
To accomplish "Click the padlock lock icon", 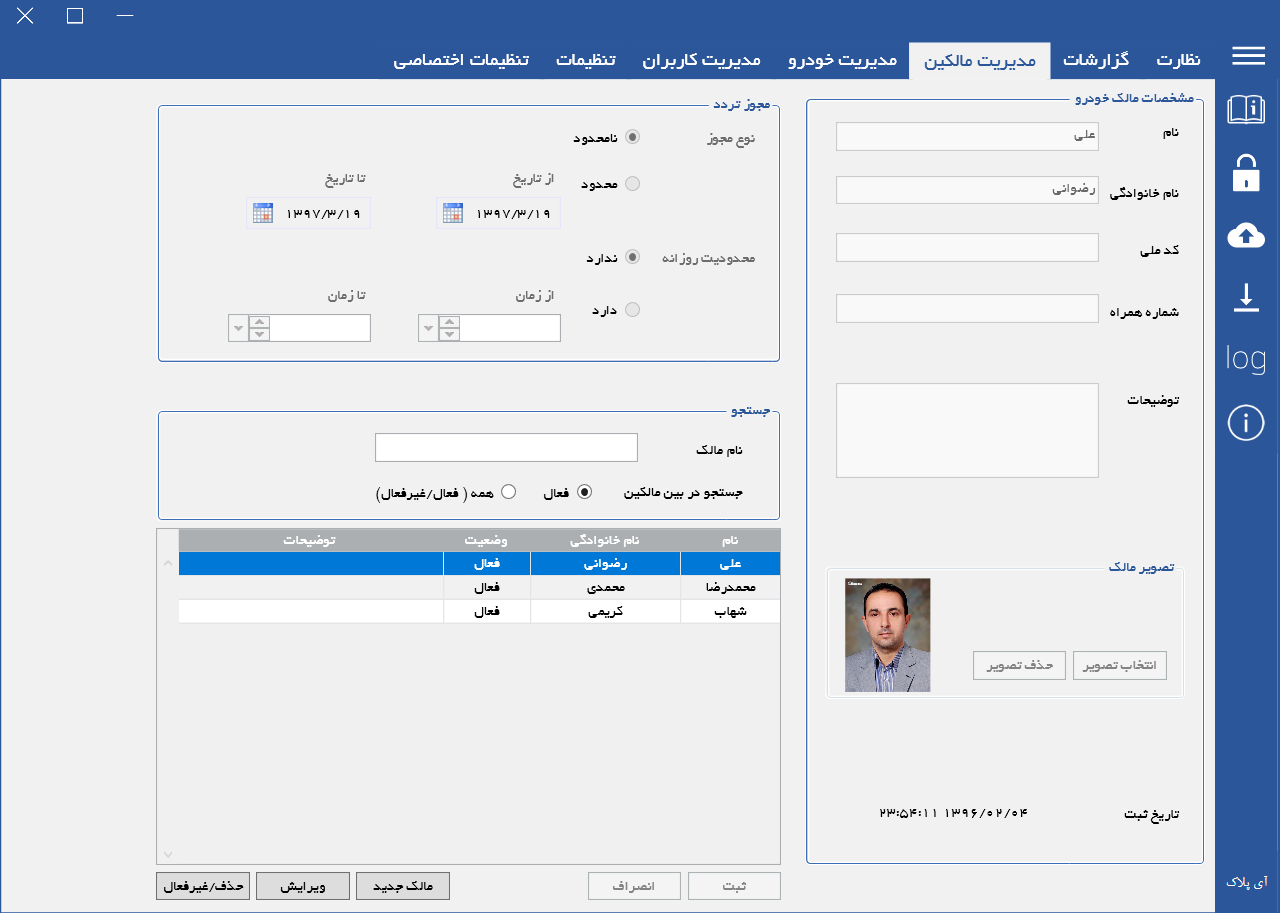I will click(1246, 172).
